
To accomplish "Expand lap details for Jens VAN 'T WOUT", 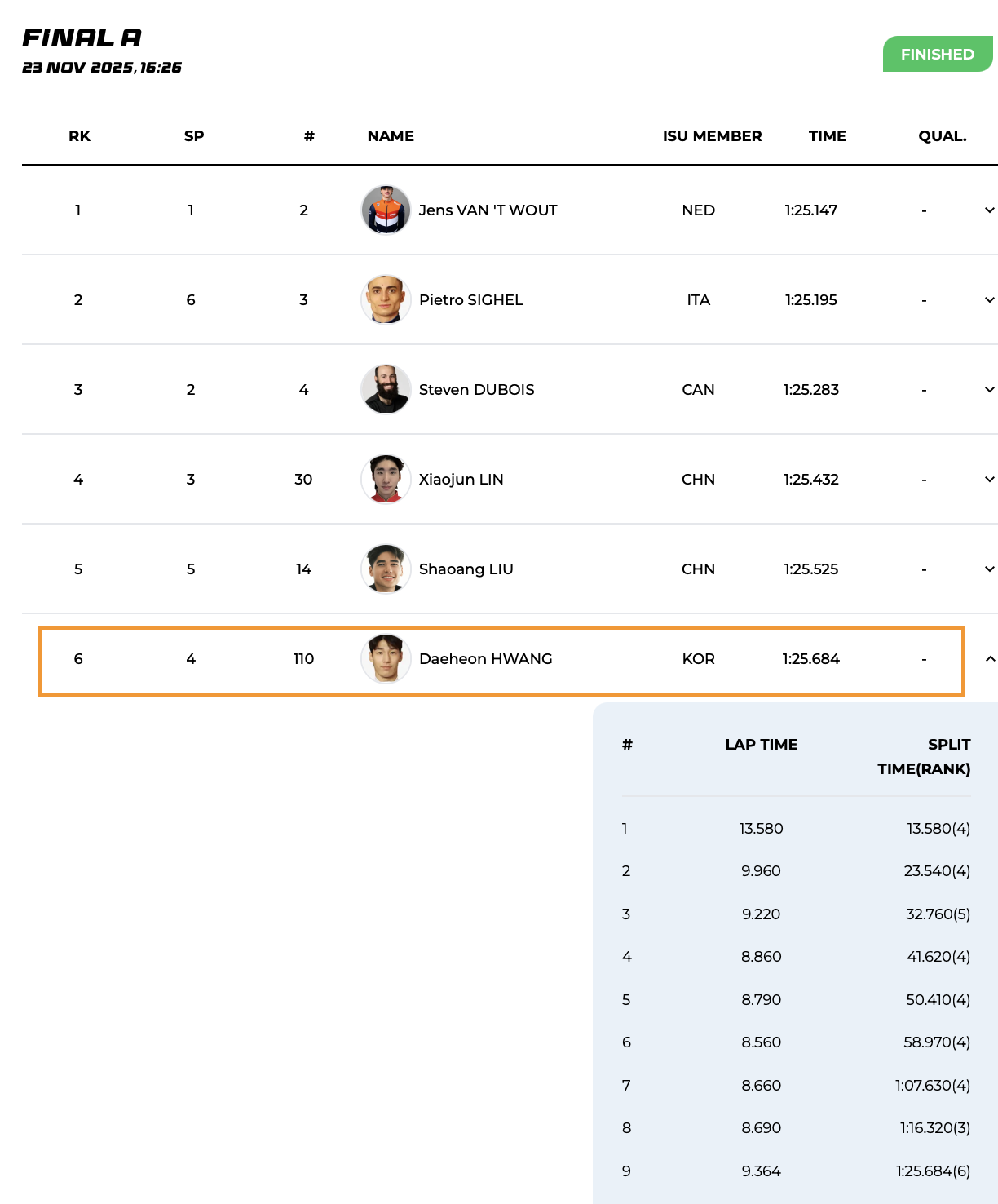I will click(989, 210).
